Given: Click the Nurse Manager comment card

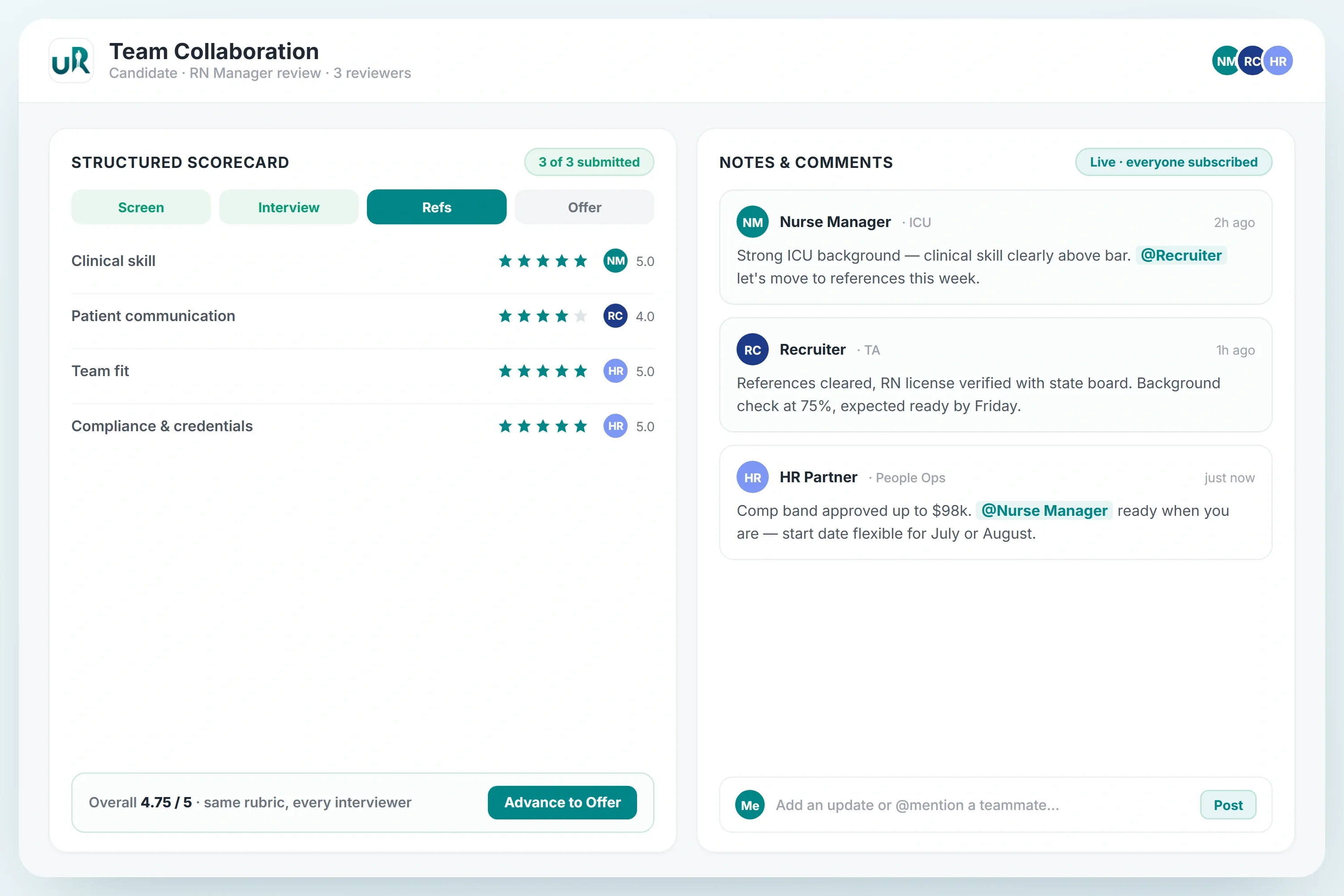Looking at the screenshot, I should pos(995,247).
